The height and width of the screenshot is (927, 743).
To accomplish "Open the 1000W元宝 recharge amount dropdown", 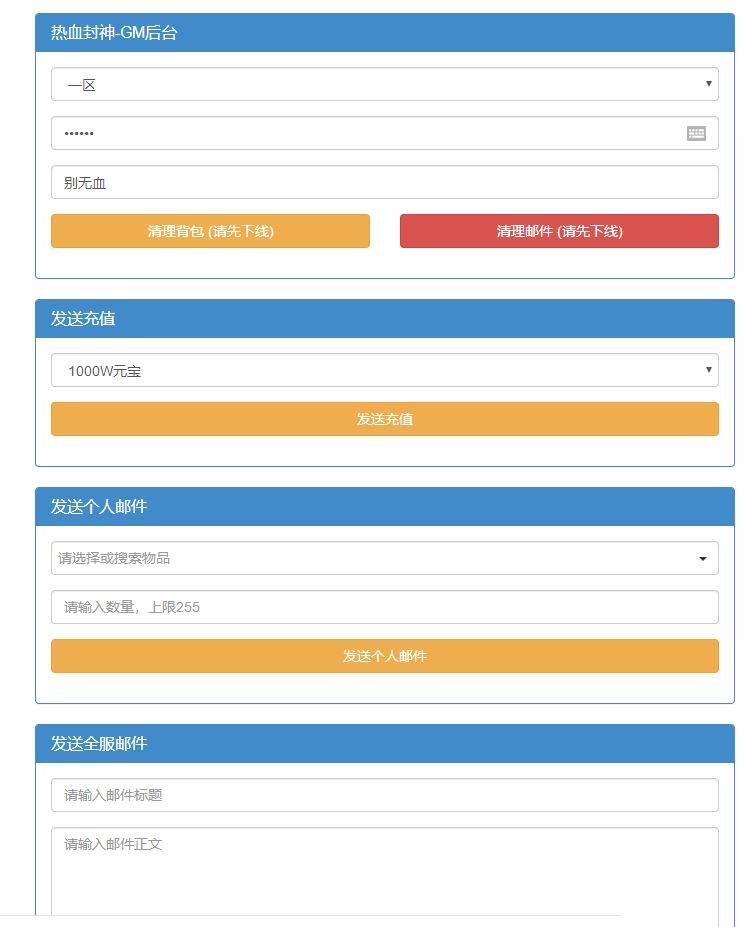I will point(384,371).
